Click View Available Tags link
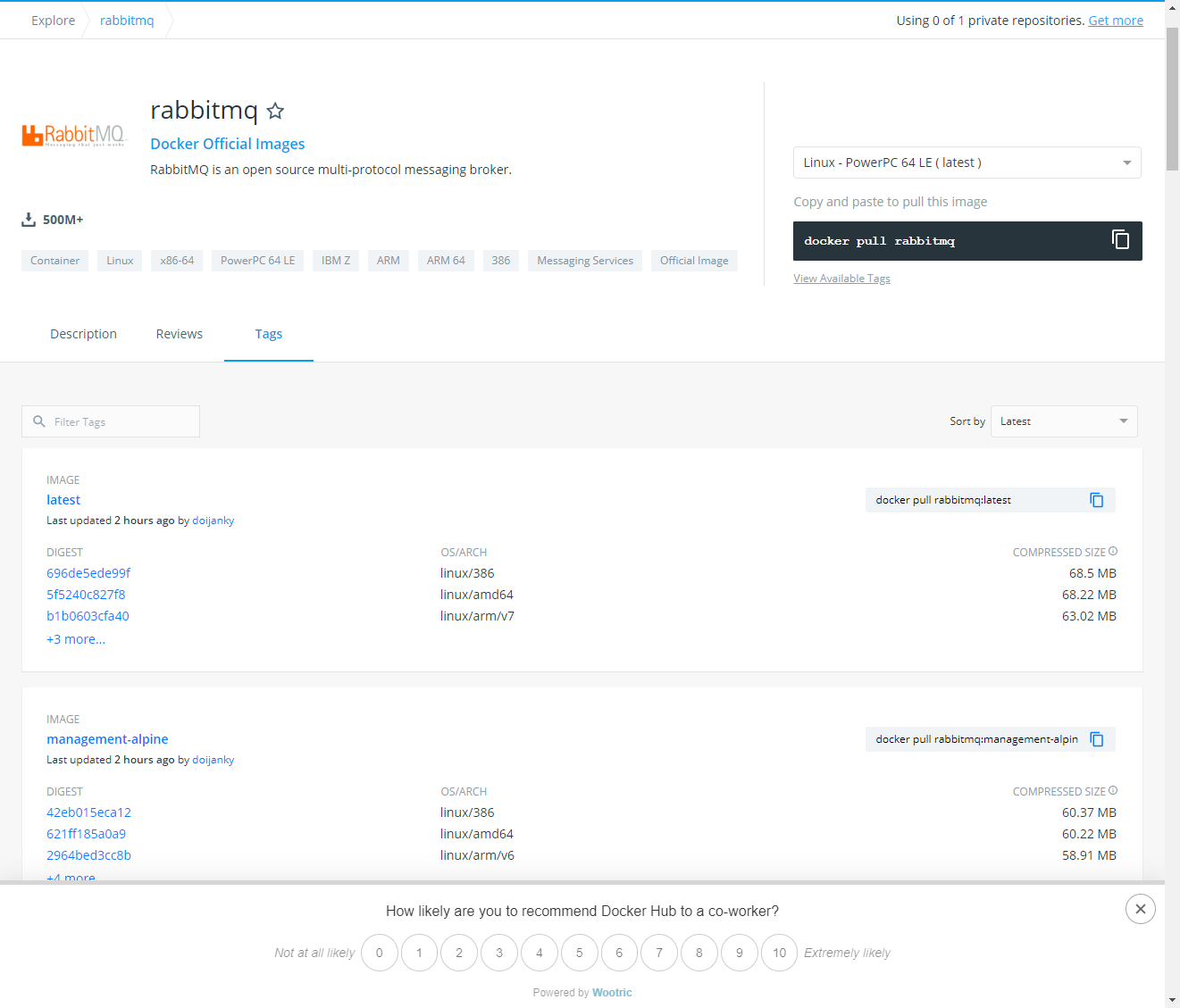 tap(841, 279)
